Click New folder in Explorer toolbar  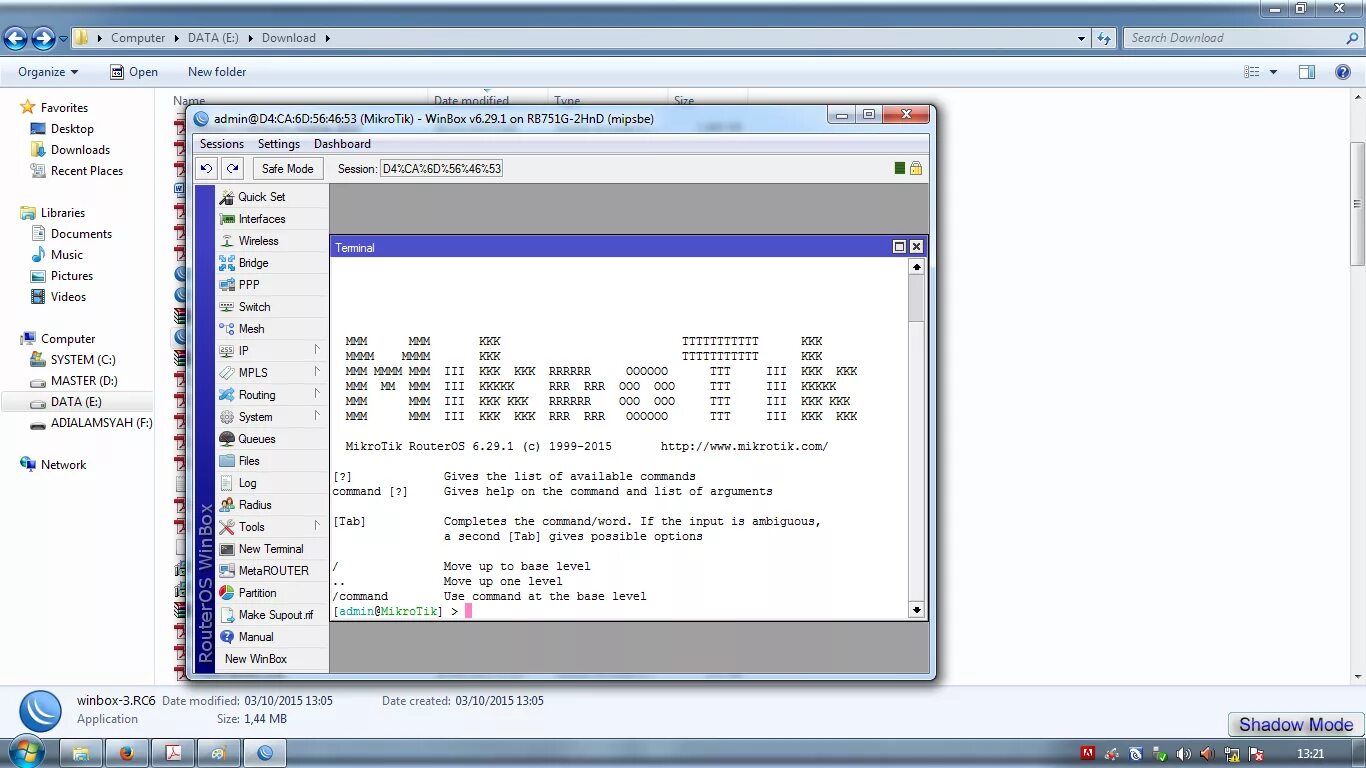[217, 72]
